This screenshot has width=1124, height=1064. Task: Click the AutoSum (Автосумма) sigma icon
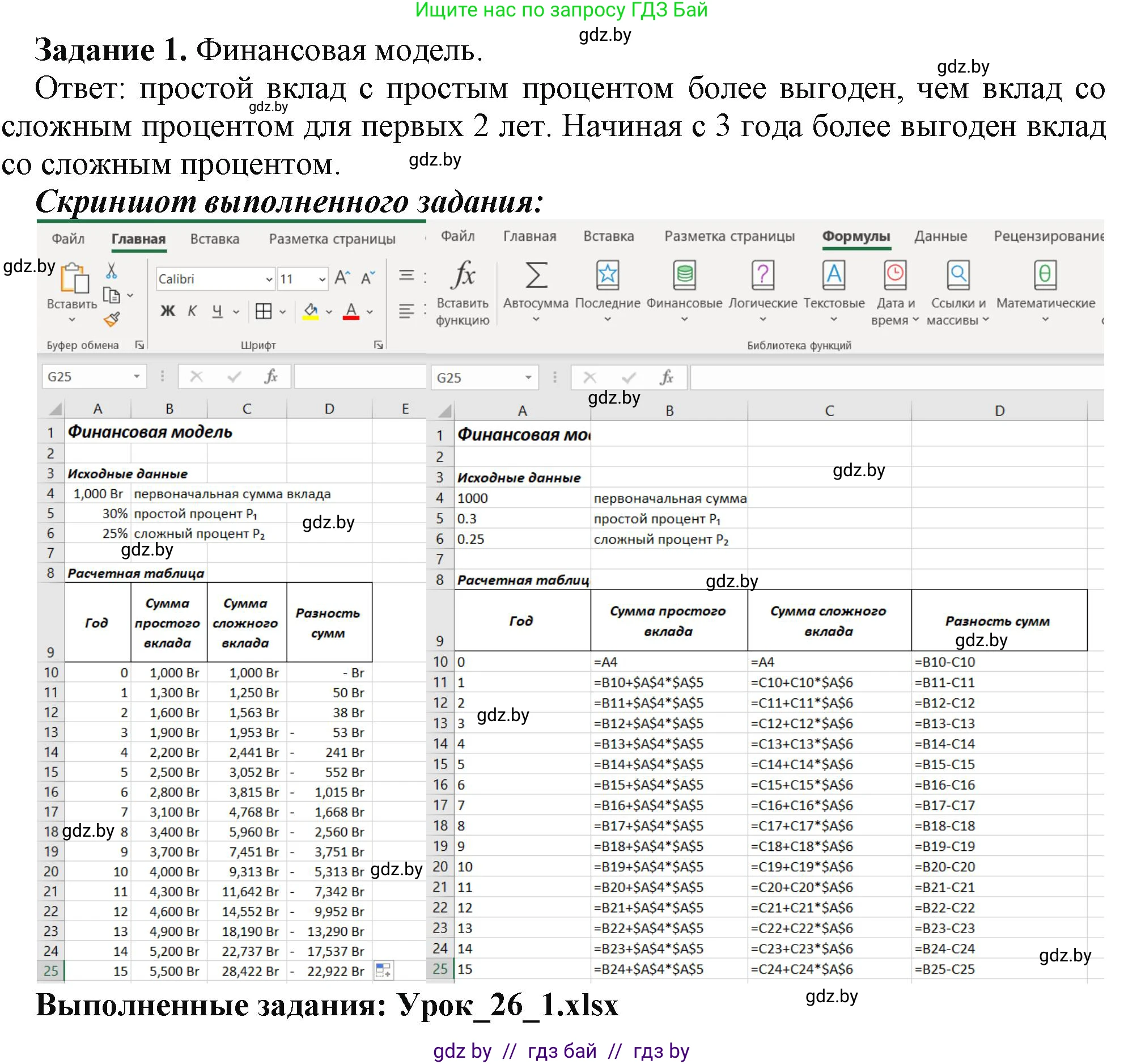[x=536, y=275]
